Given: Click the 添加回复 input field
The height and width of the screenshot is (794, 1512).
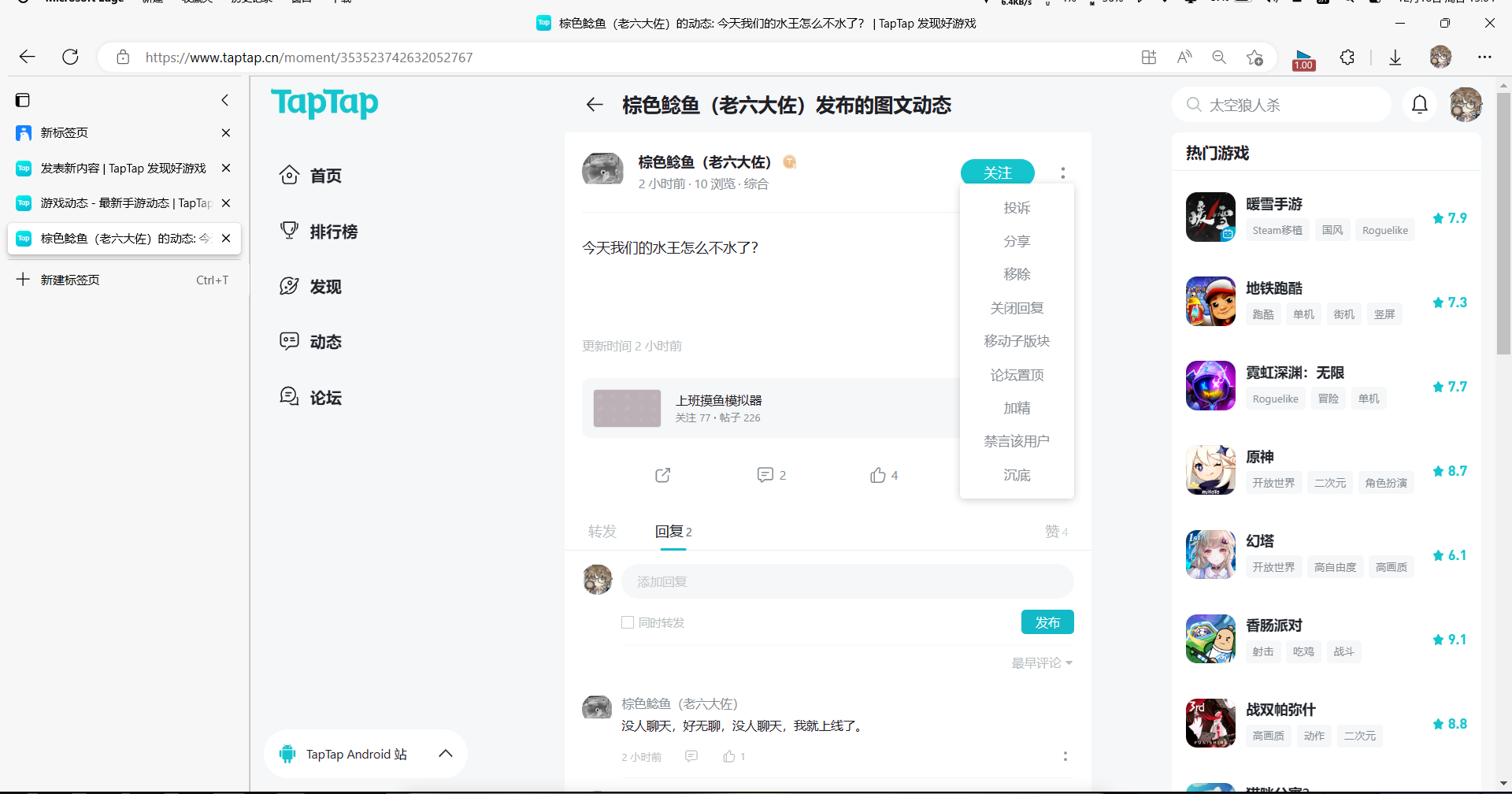Looking at the screenshot, I should point(847,581).
